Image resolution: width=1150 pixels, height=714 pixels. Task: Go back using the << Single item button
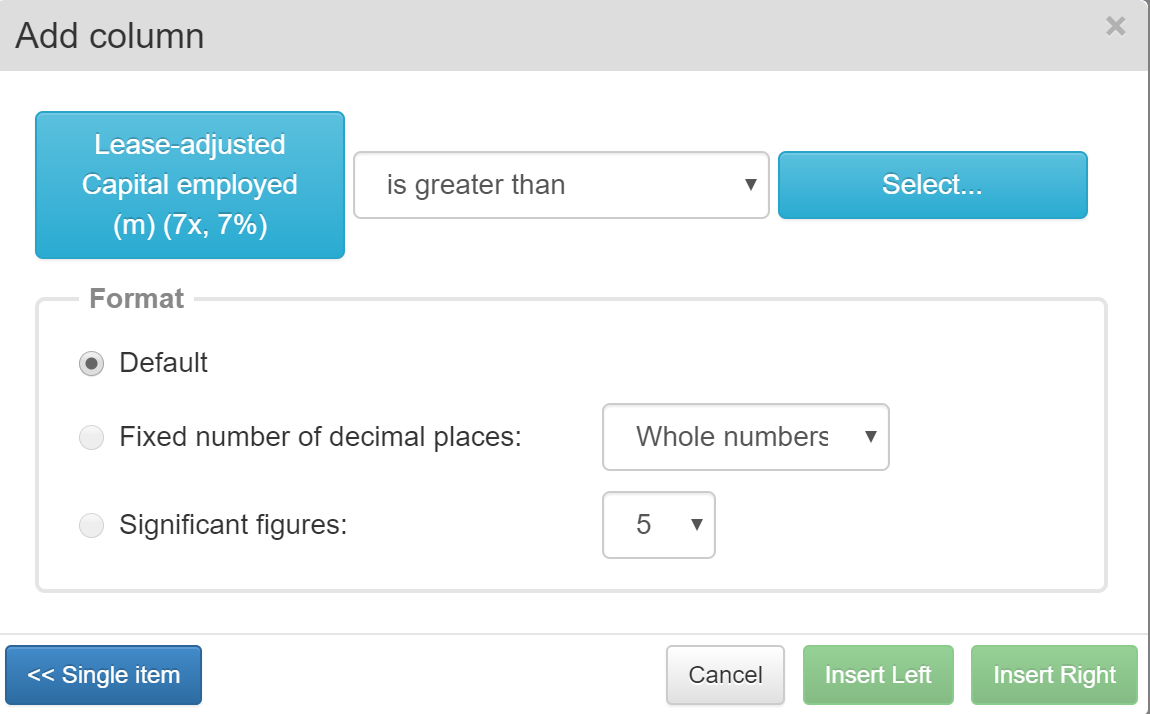103,675
